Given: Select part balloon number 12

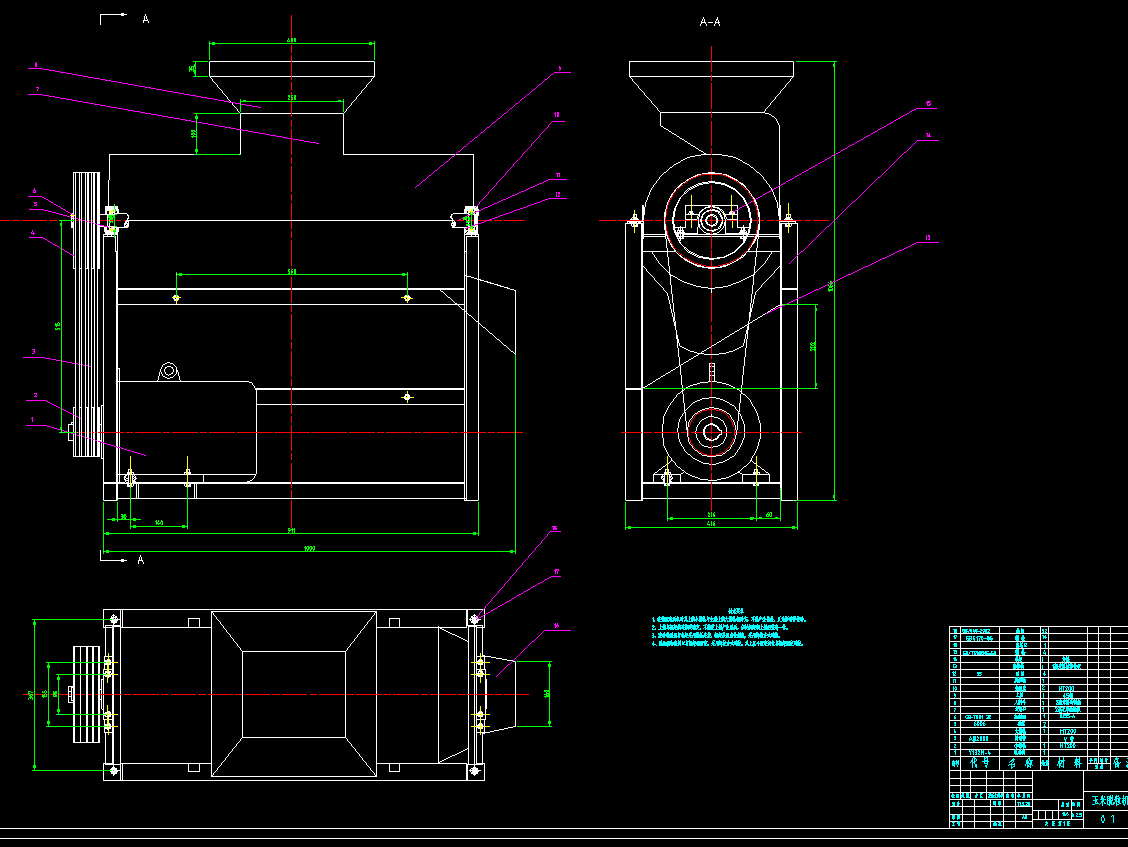Looking at the screenshot, I should [558, 195].
